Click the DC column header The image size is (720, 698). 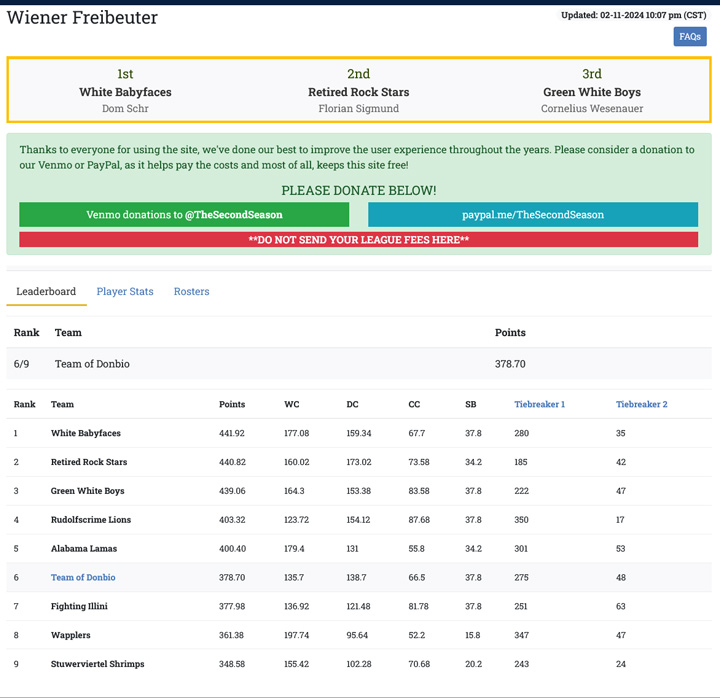coord(352,404)
